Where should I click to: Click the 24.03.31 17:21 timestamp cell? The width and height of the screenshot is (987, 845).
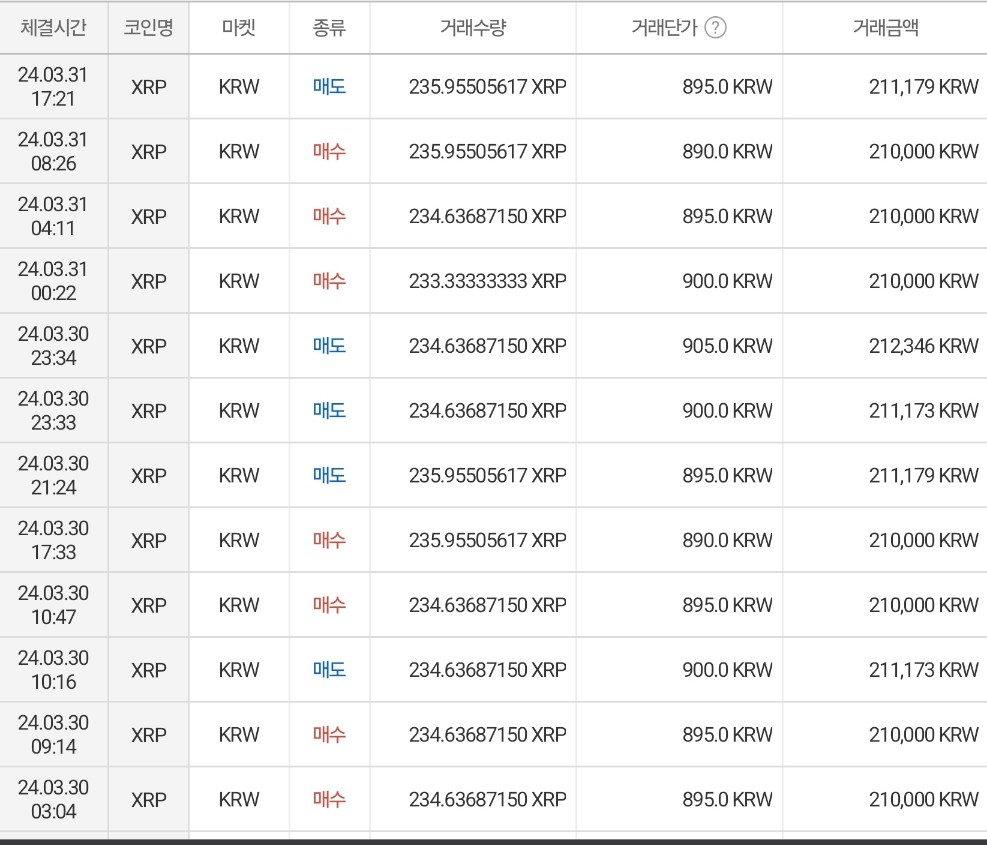54,87
